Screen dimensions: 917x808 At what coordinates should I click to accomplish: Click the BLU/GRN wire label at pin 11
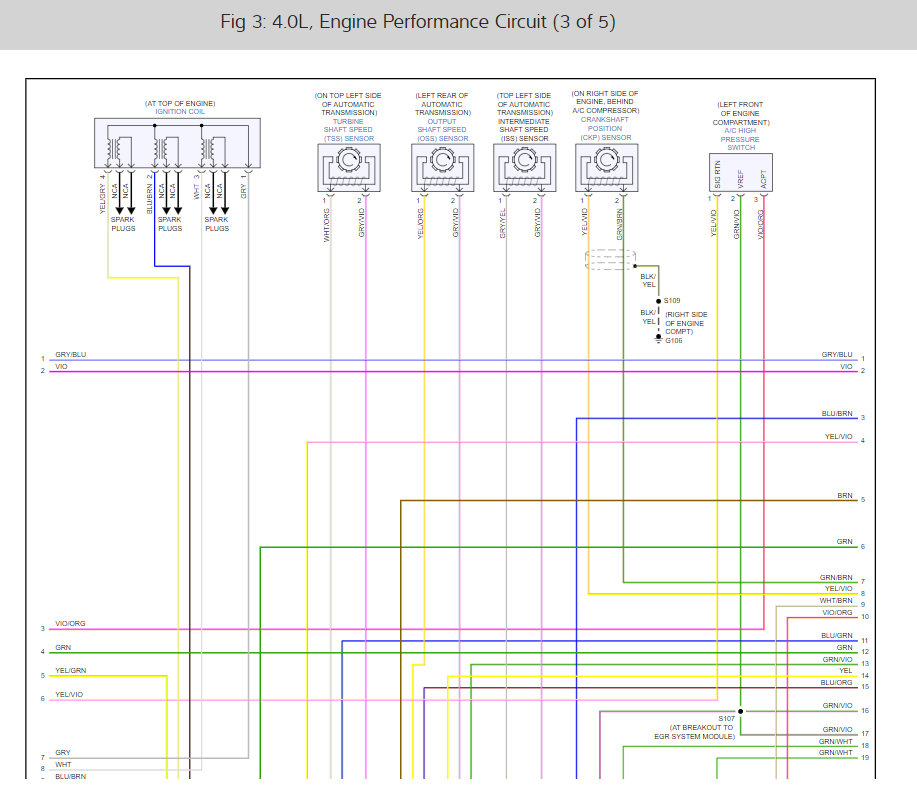[x=836, y=636]
